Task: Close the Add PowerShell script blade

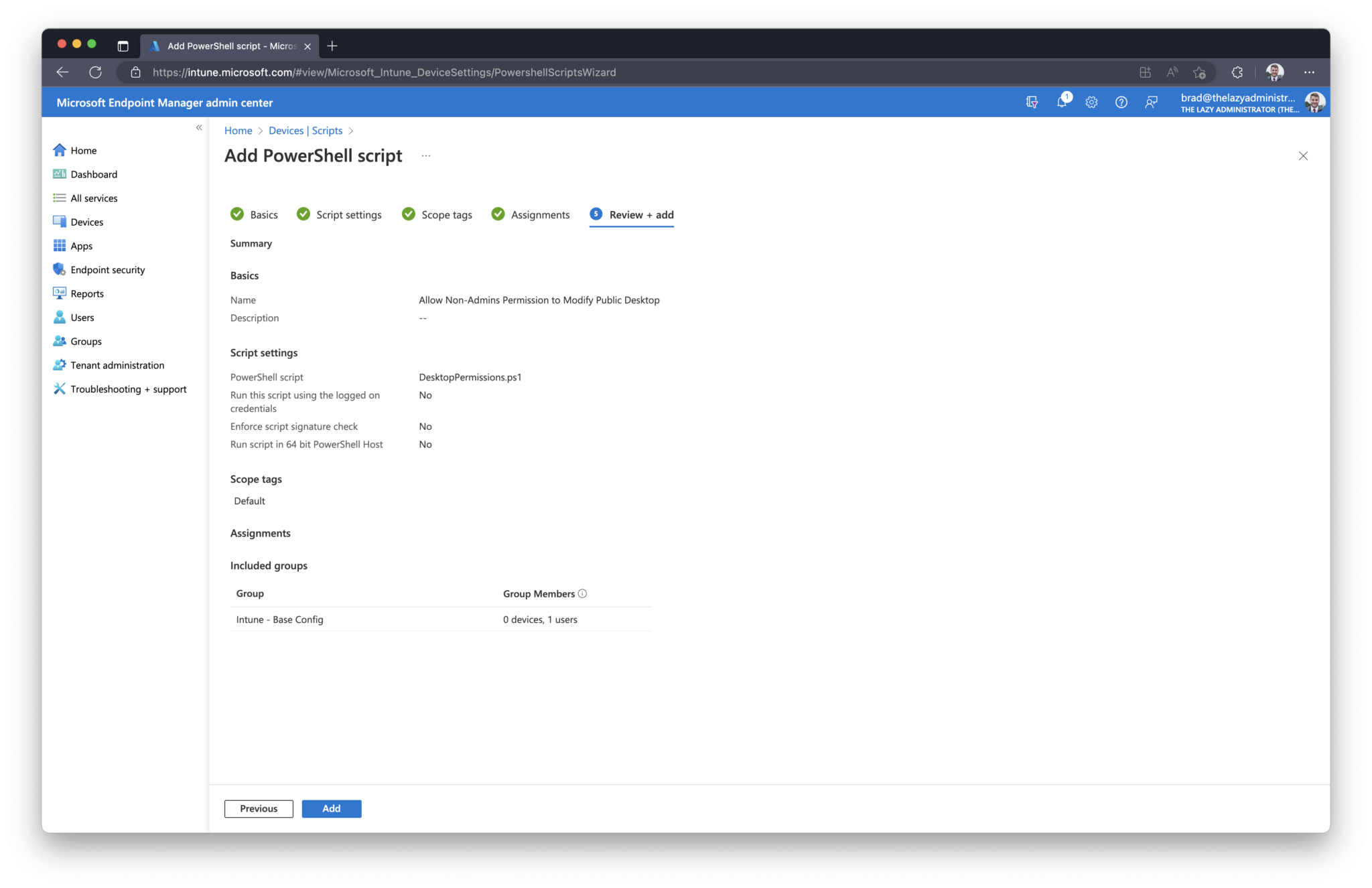Action: click(1303, 156)
